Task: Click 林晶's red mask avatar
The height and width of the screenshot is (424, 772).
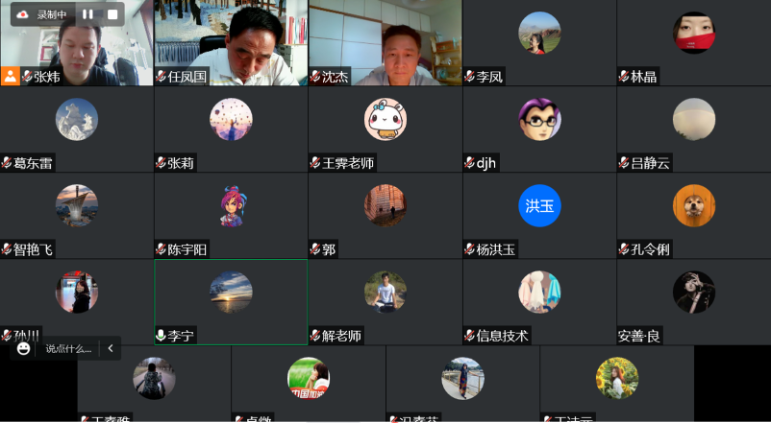Action: tap(694, 33)
